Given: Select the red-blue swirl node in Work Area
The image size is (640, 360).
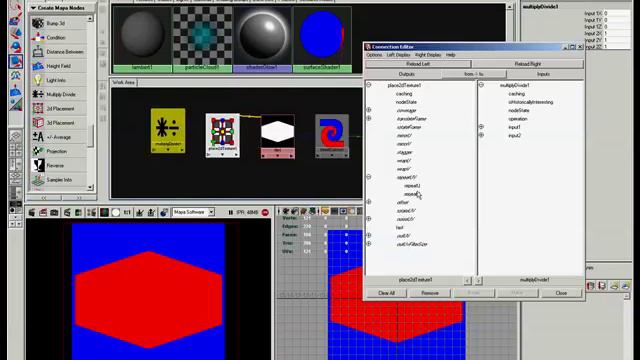Looking at the screenshot, I should pos(332,136).
